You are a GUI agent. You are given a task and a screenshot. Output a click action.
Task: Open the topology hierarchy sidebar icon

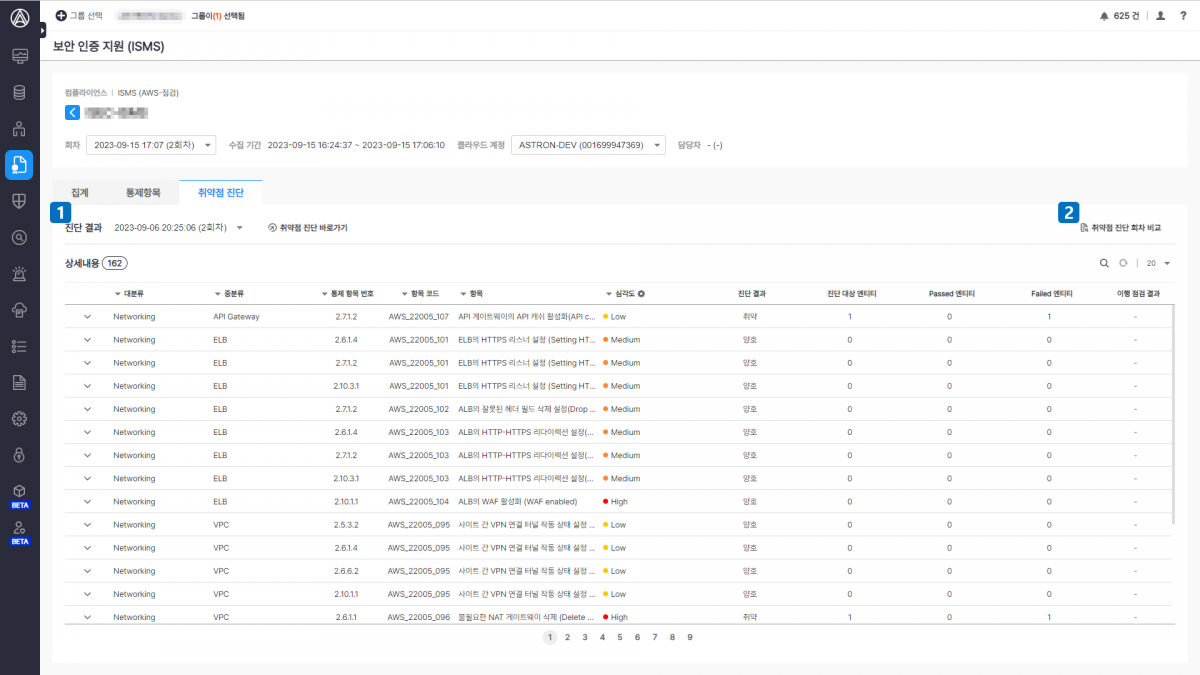click(x=19, y=129)
